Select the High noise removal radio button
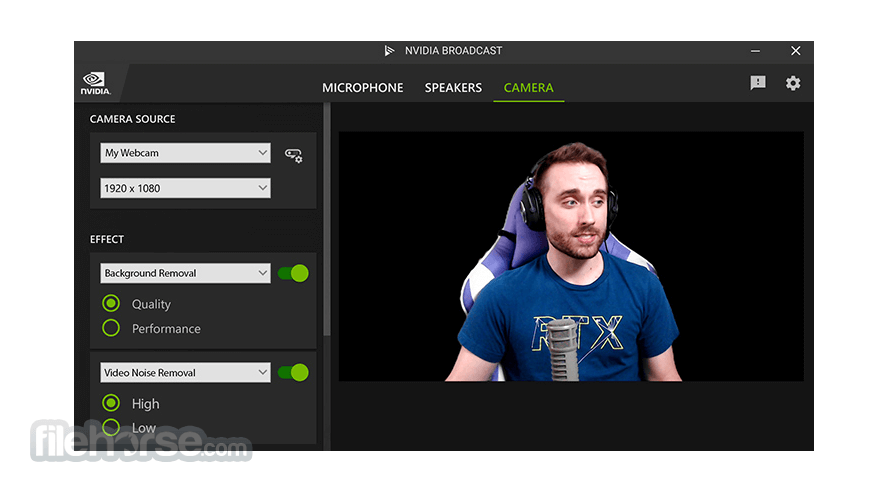This screenshot has height=492, width=888. pos(111,403)
